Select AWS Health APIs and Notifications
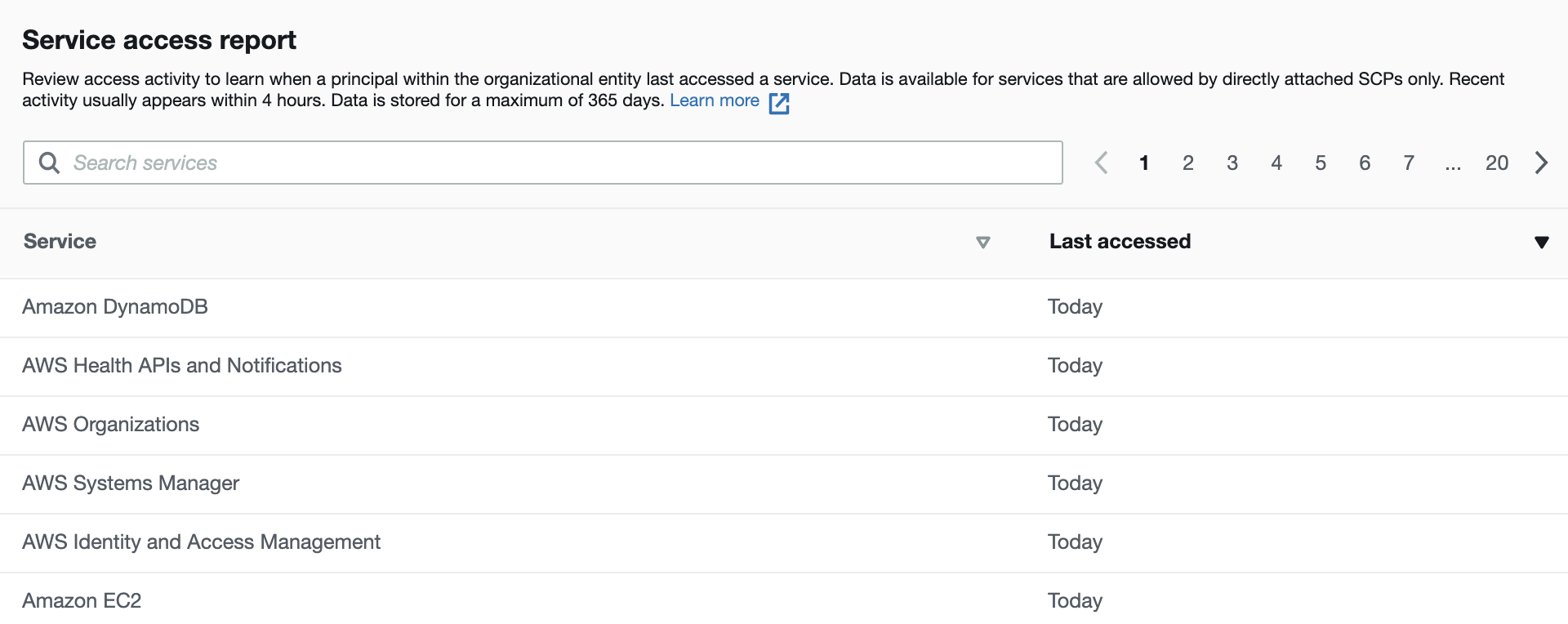Viewport: 1568px width, 624px height. pos(182,366)
